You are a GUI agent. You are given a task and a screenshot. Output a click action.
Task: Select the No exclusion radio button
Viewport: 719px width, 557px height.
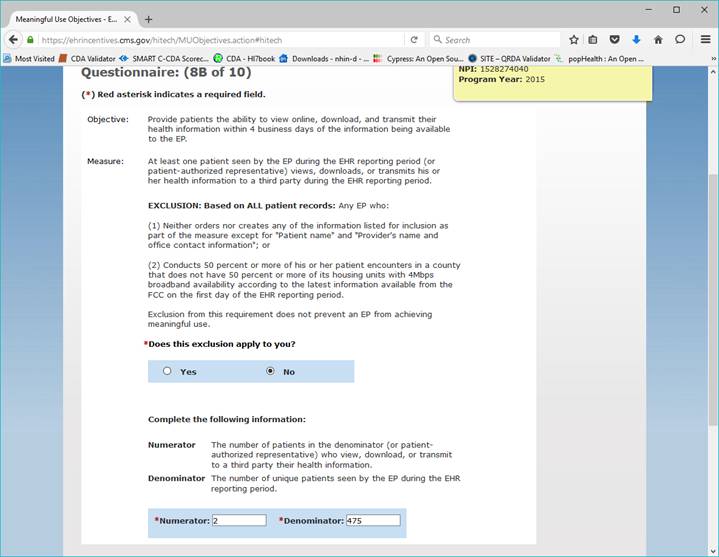270,371
